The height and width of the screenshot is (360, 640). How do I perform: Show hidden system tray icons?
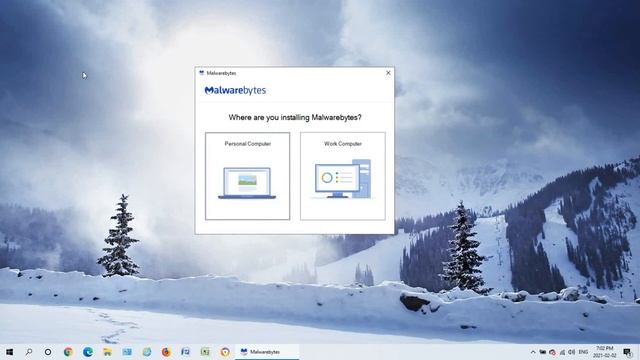(533, 352)
